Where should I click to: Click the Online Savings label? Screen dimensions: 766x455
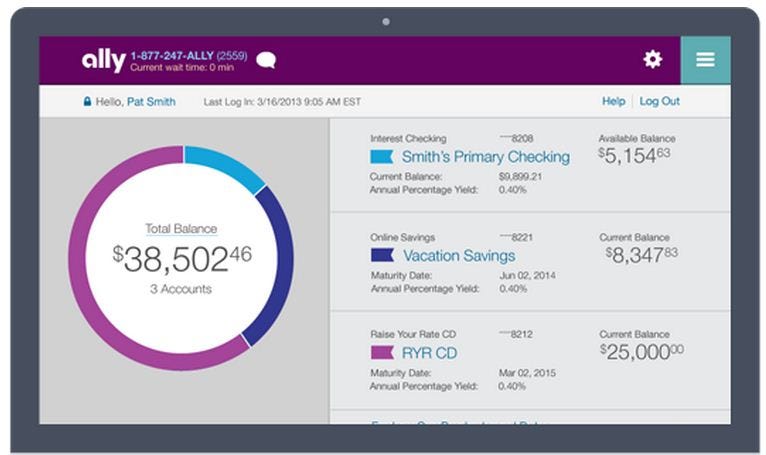click(403, 238)
